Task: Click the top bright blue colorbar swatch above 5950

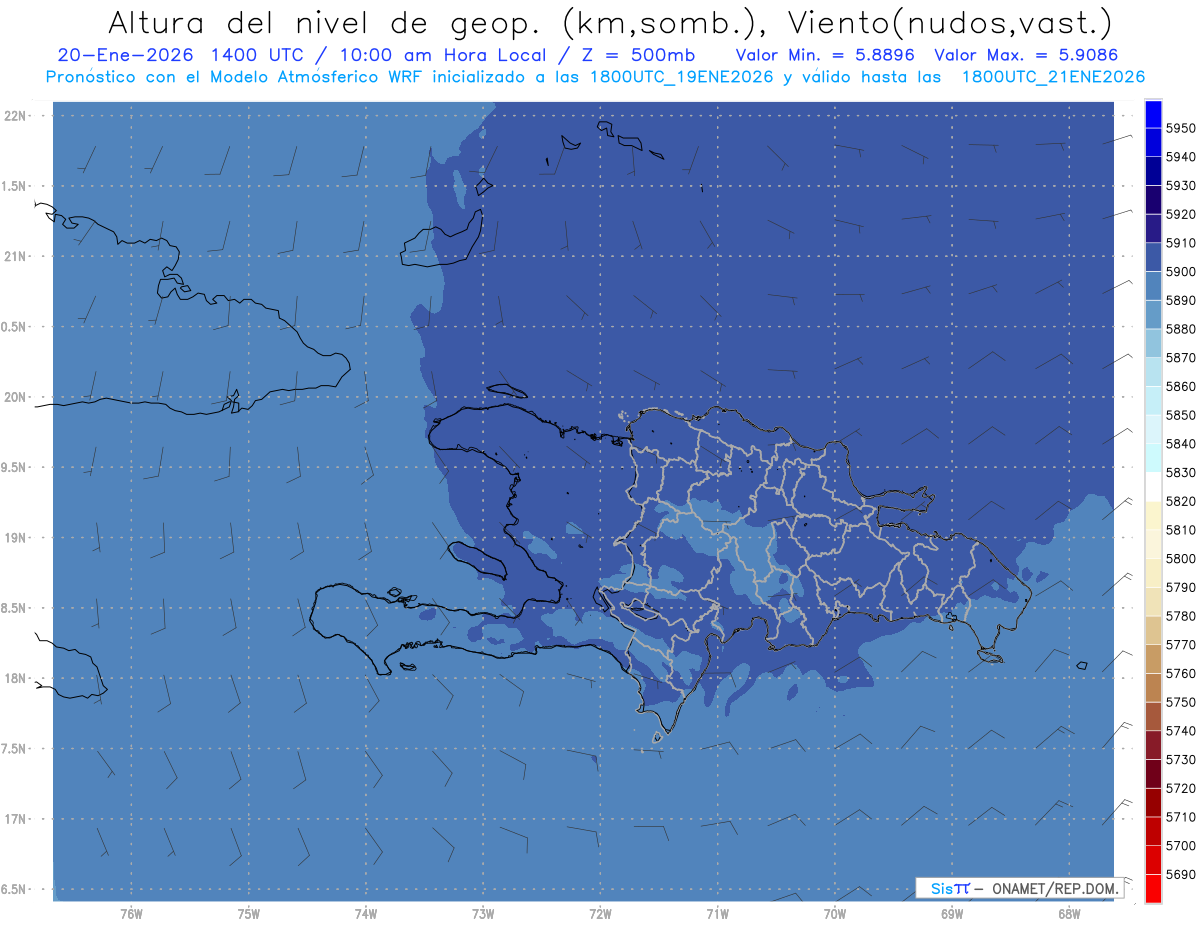Action: [x=1153, y=114]
